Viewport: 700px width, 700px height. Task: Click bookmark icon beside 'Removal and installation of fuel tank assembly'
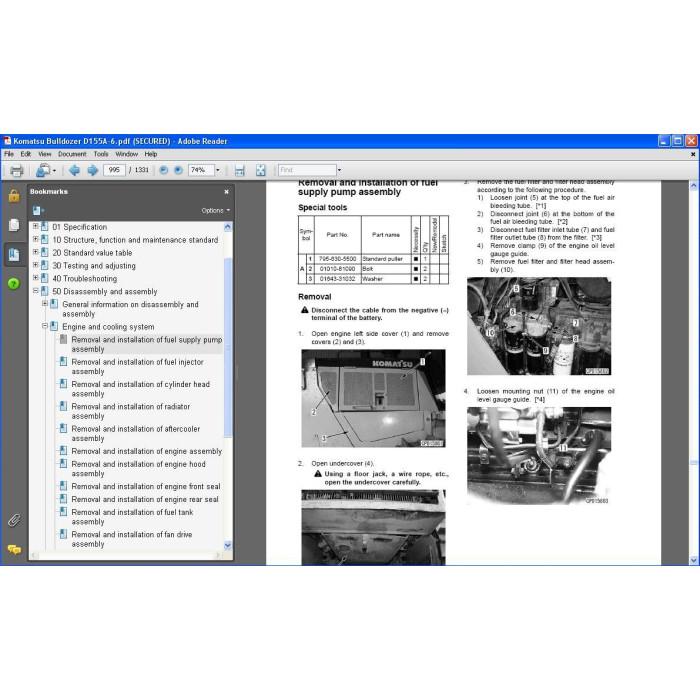point(63,512)
